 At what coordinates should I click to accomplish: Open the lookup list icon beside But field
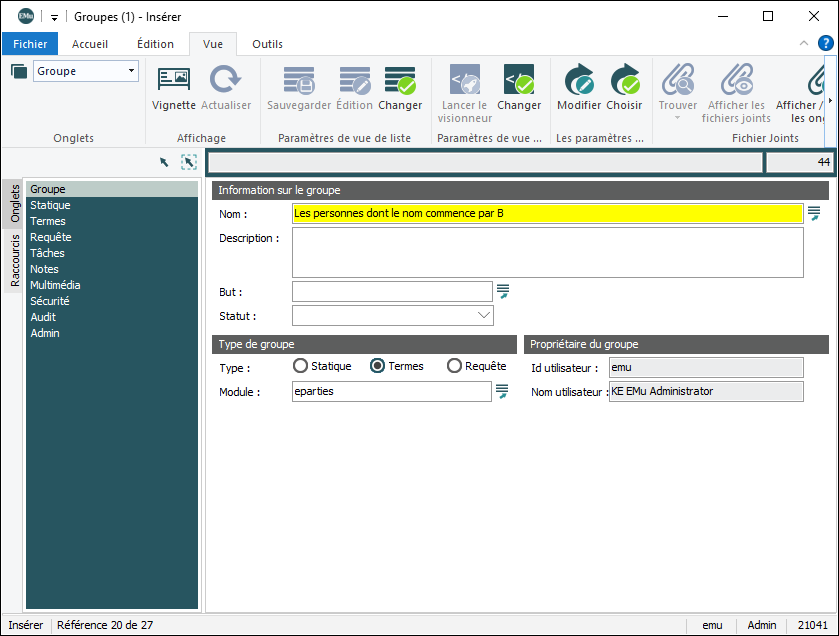click(x=503, y=291)
